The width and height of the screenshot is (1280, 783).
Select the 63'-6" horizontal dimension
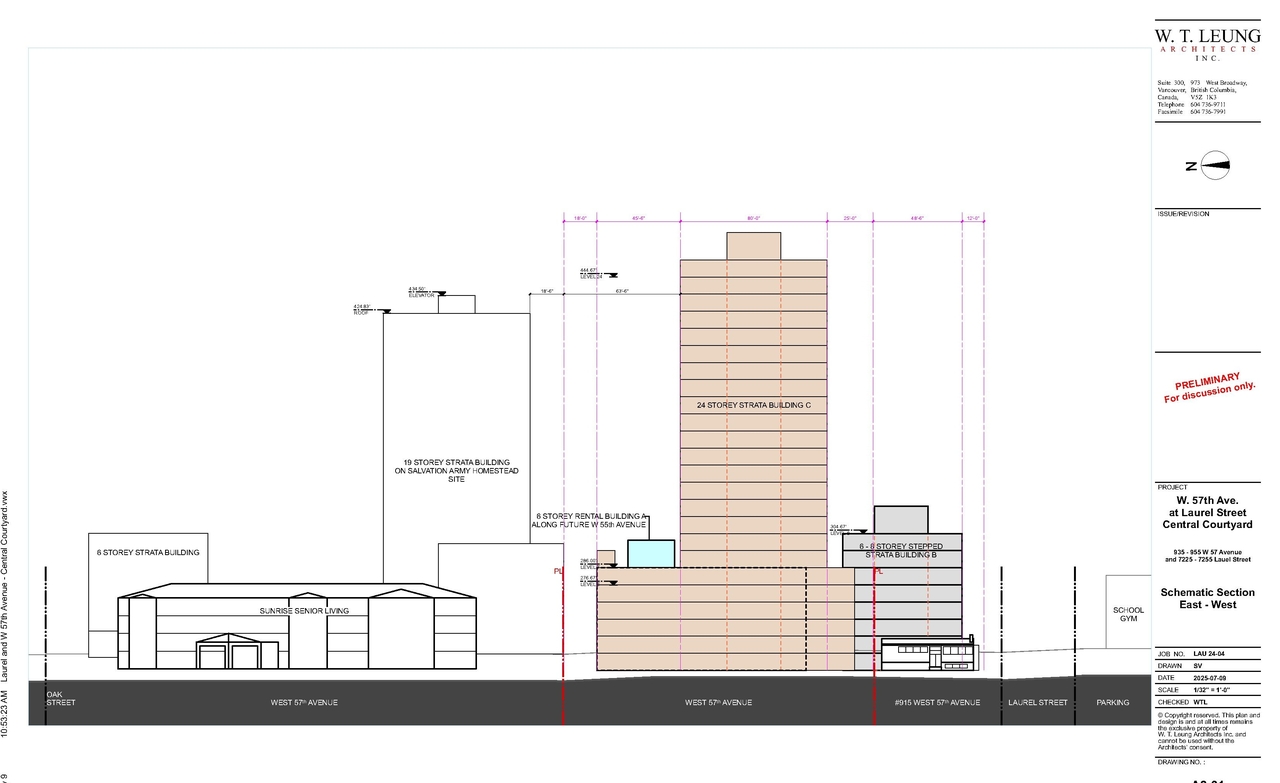pos(622,291)
